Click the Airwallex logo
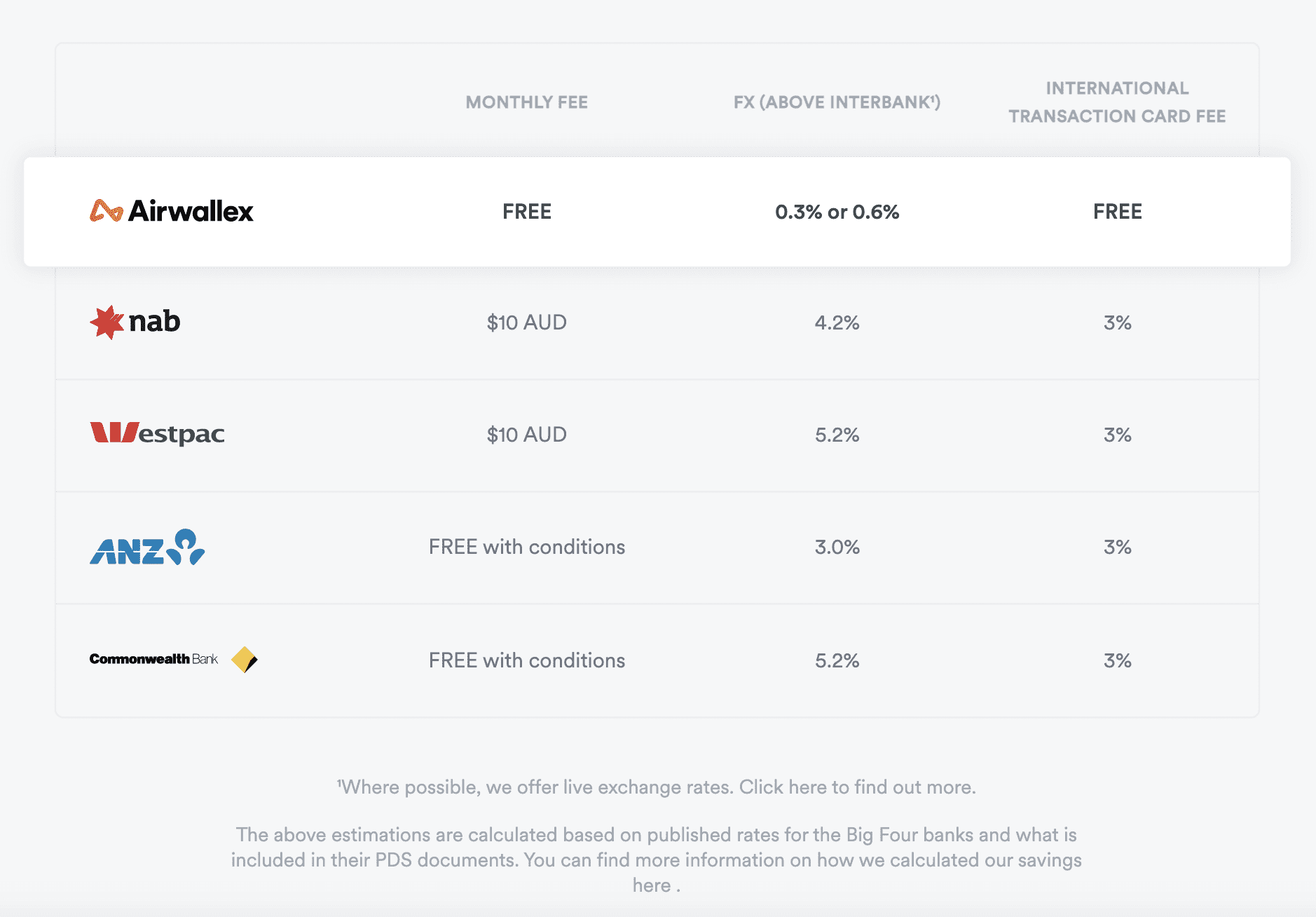Screen dimensions: 1316x917 tap(172, 211)
